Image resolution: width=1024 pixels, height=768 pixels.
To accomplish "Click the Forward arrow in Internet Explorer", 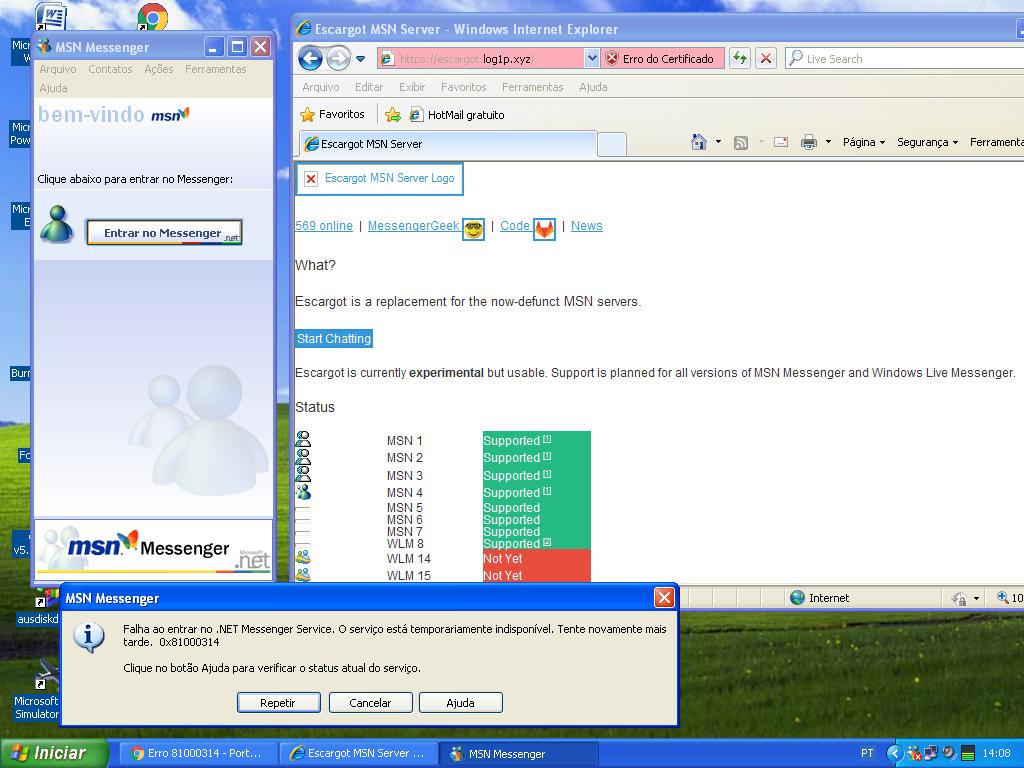I will (x=338, y=59).
